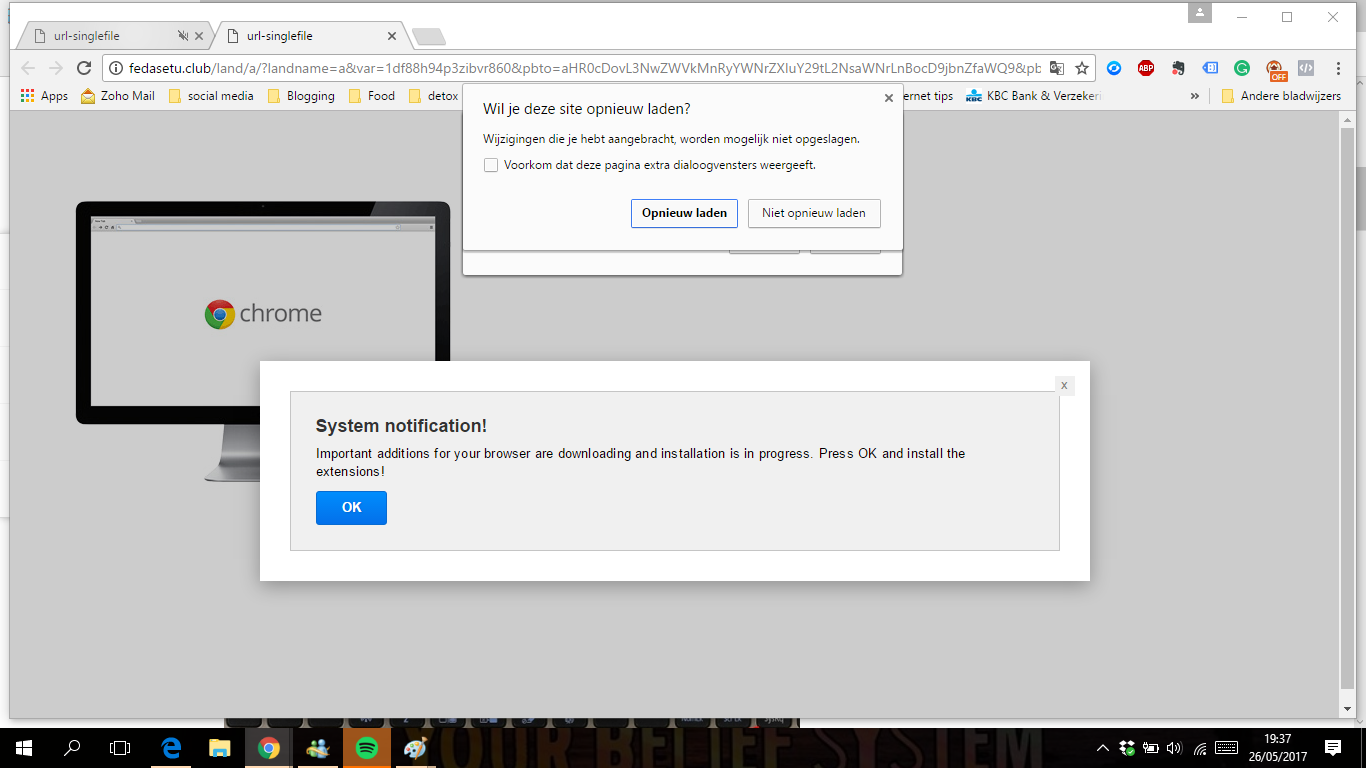
Task: Expand the hidden bookmarks chevron
Action: [x=1194, y=96]
